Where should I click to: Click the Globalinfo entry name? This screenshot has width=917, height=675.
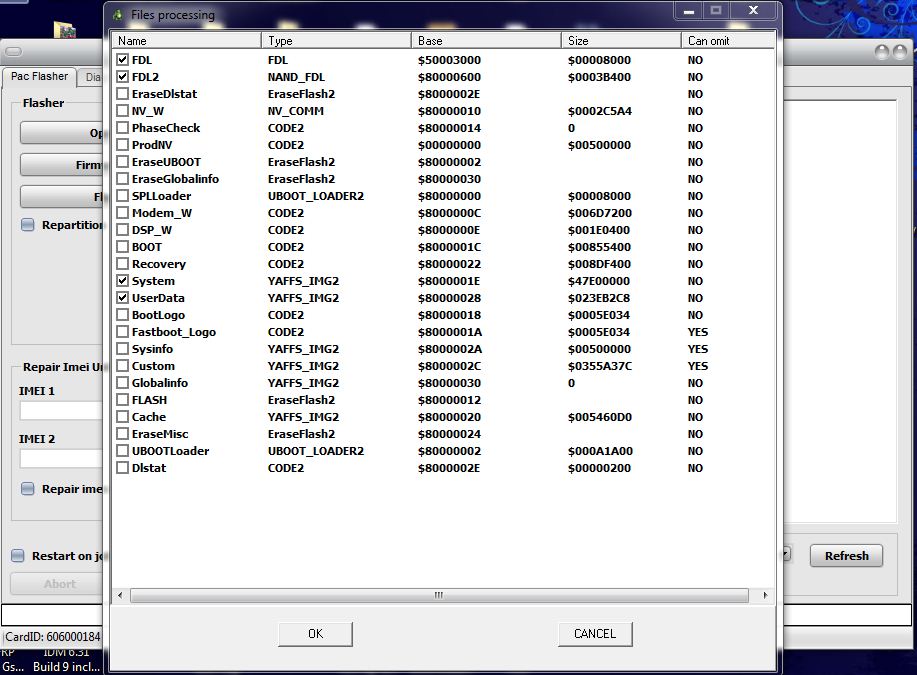coord(160,383)
